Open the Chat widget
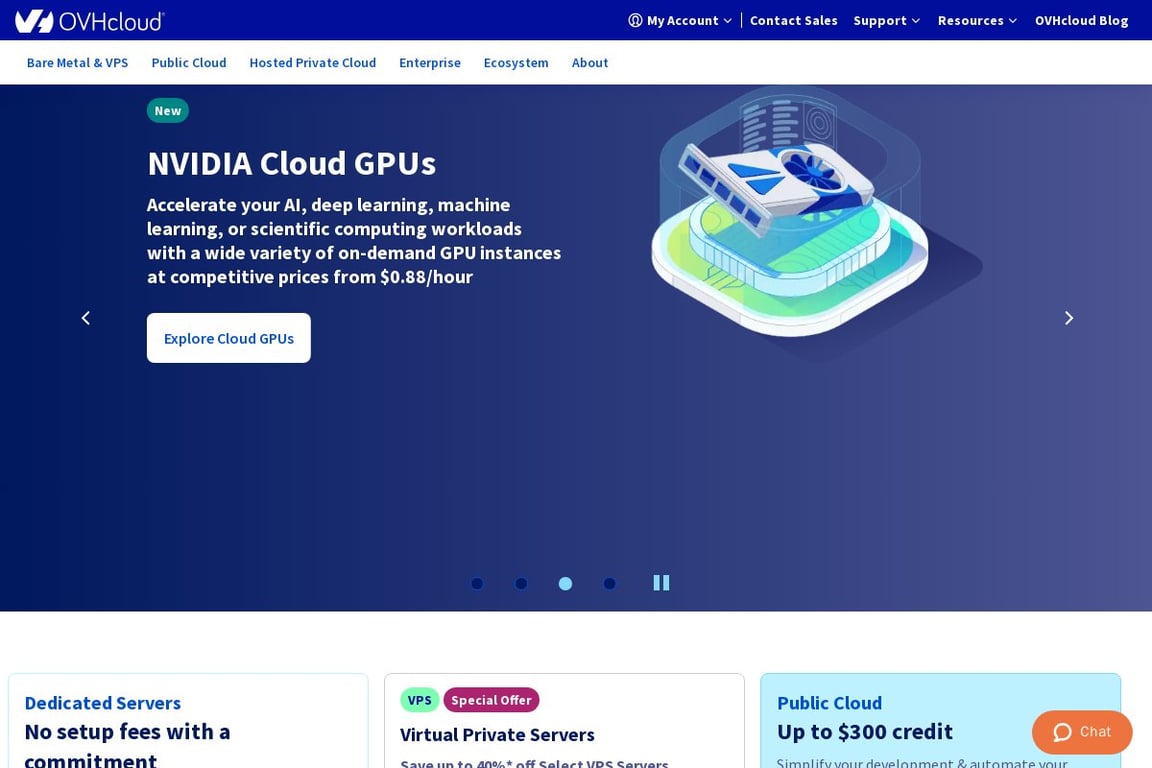 pos(1081,731)
